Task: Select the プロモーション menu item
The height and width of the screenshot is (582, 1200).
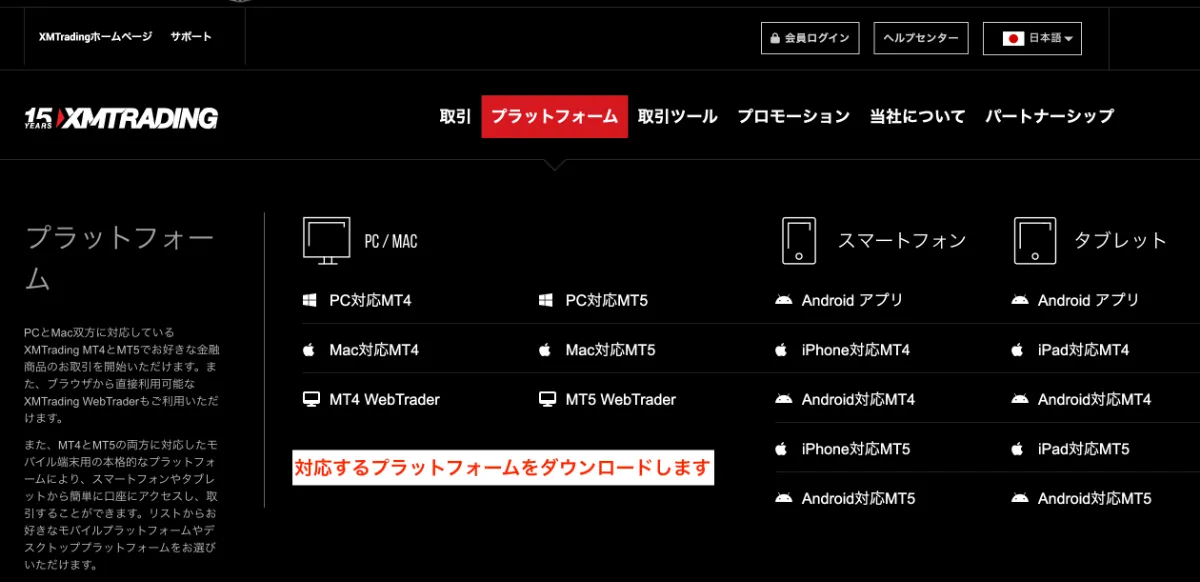Action: pyautogui.click(x=793, y=116)
